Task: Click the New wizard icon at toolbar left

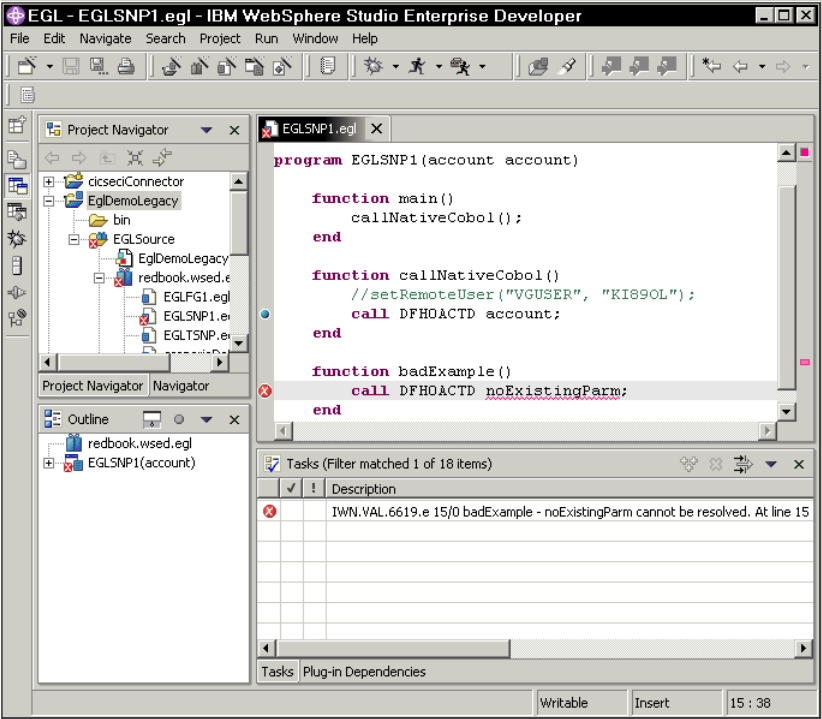Action: click(27, 63)
